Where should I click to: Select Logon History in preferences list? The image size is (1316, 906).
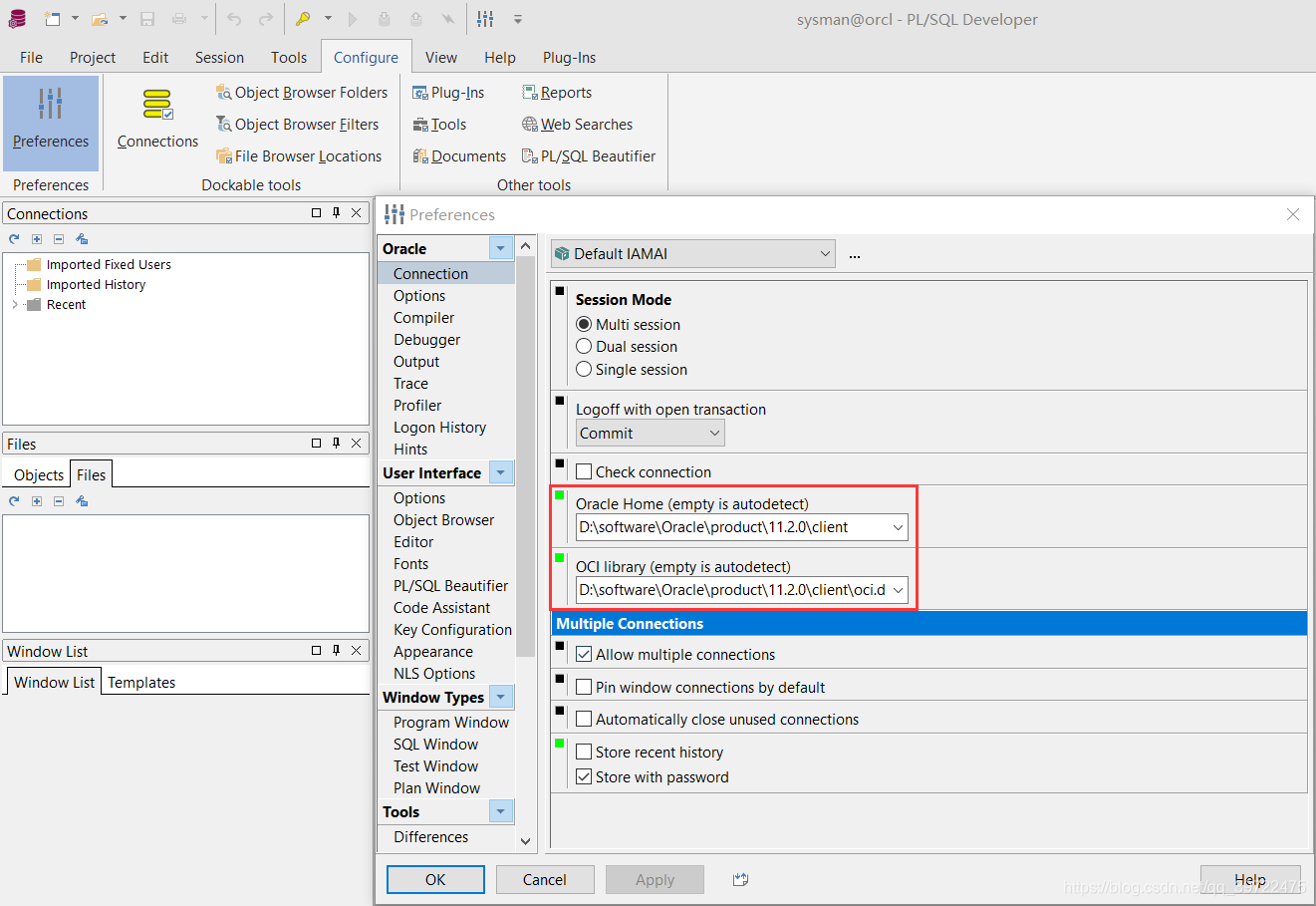coord(439,428)
